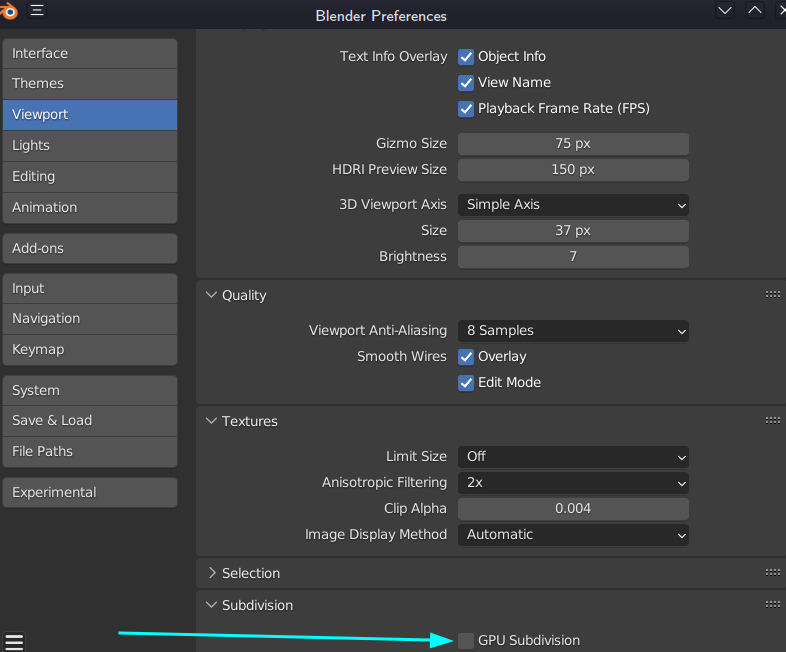Viewport: 786px width, 652px height.
Task: Switch to the Interface preferences tab
Action: click(90, 54)
